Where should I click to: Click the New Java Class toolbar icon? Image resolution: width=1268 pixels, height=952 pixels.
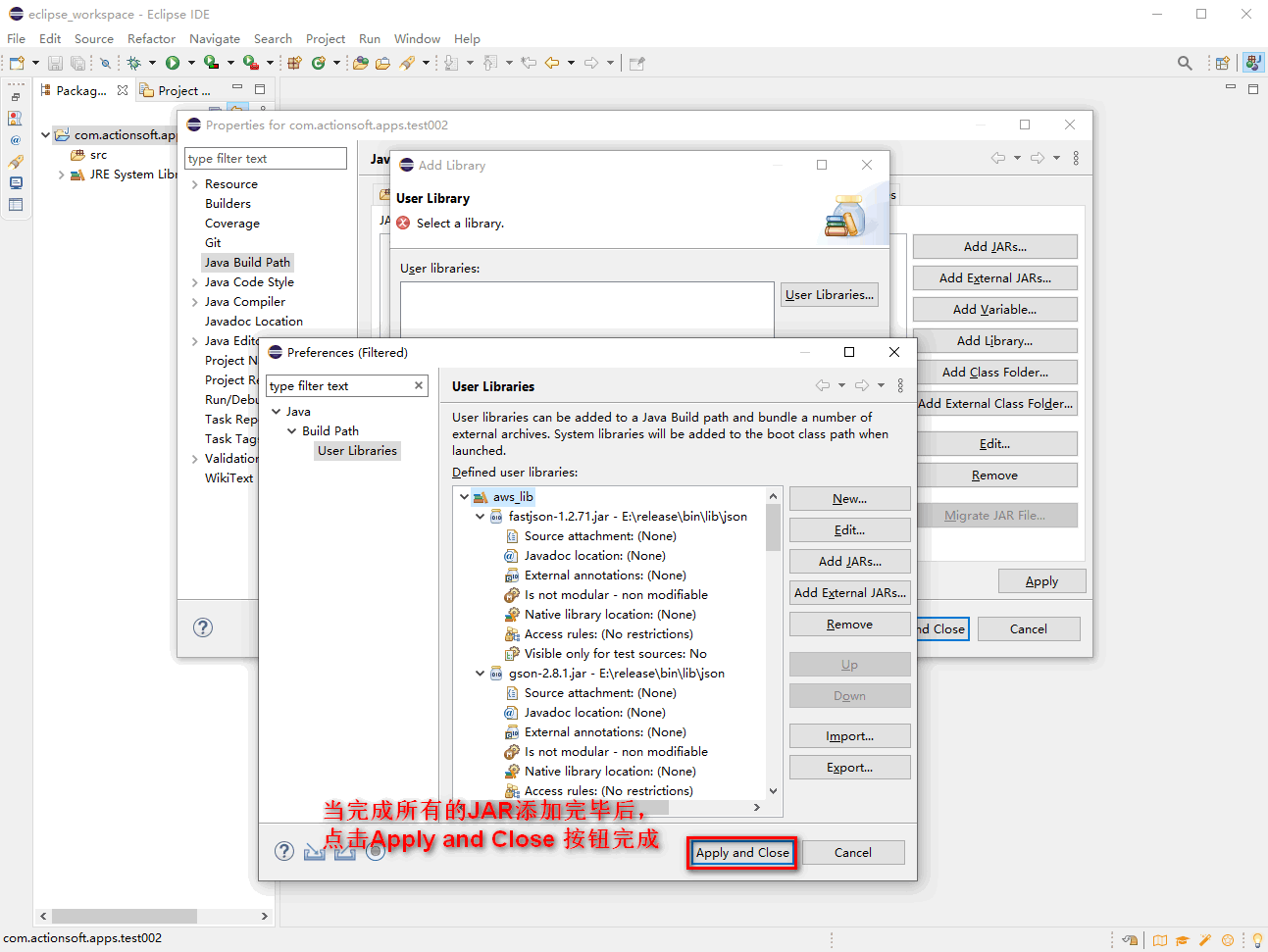tap(318, 63)
